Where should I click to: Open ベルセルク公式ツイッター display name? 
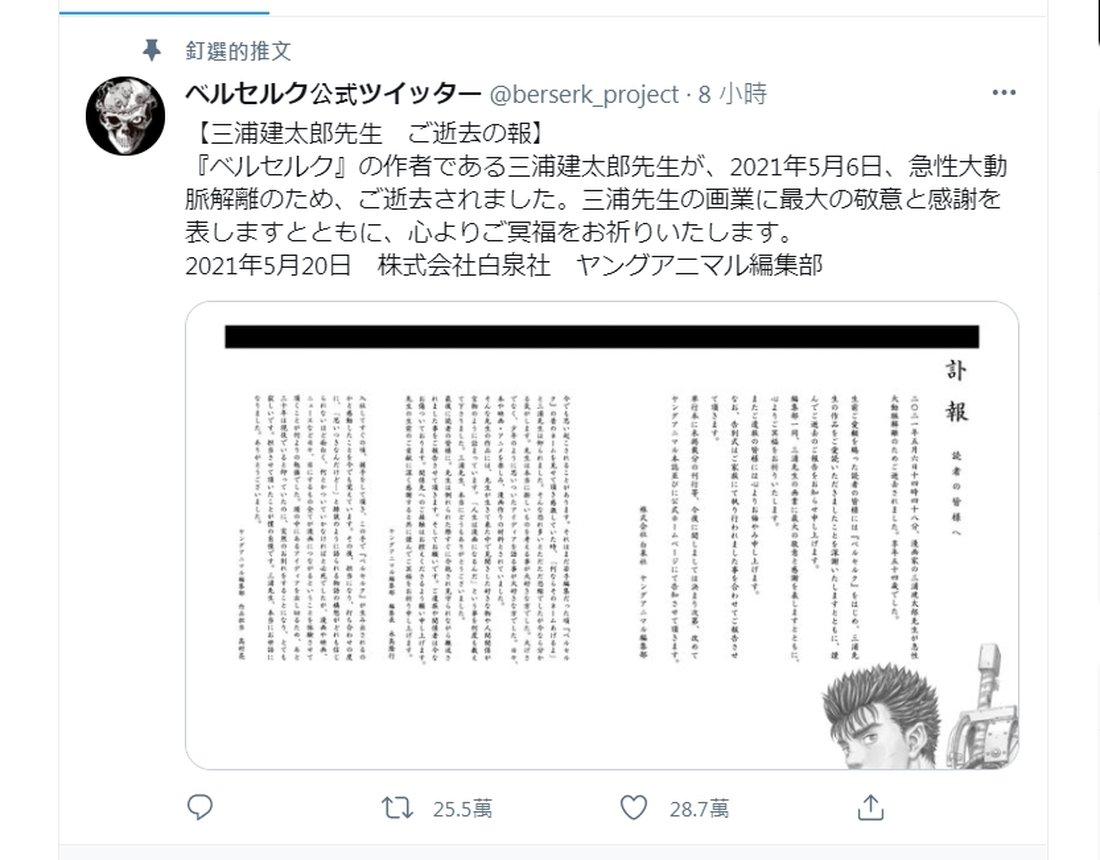[x=333, y=93]
